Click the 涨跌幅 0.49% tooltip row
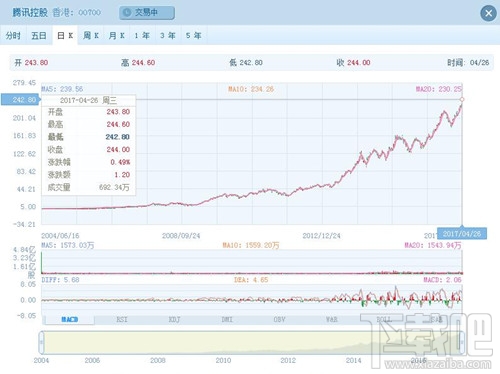The height and width of the screenshot is (374, 500). (89, 162)
